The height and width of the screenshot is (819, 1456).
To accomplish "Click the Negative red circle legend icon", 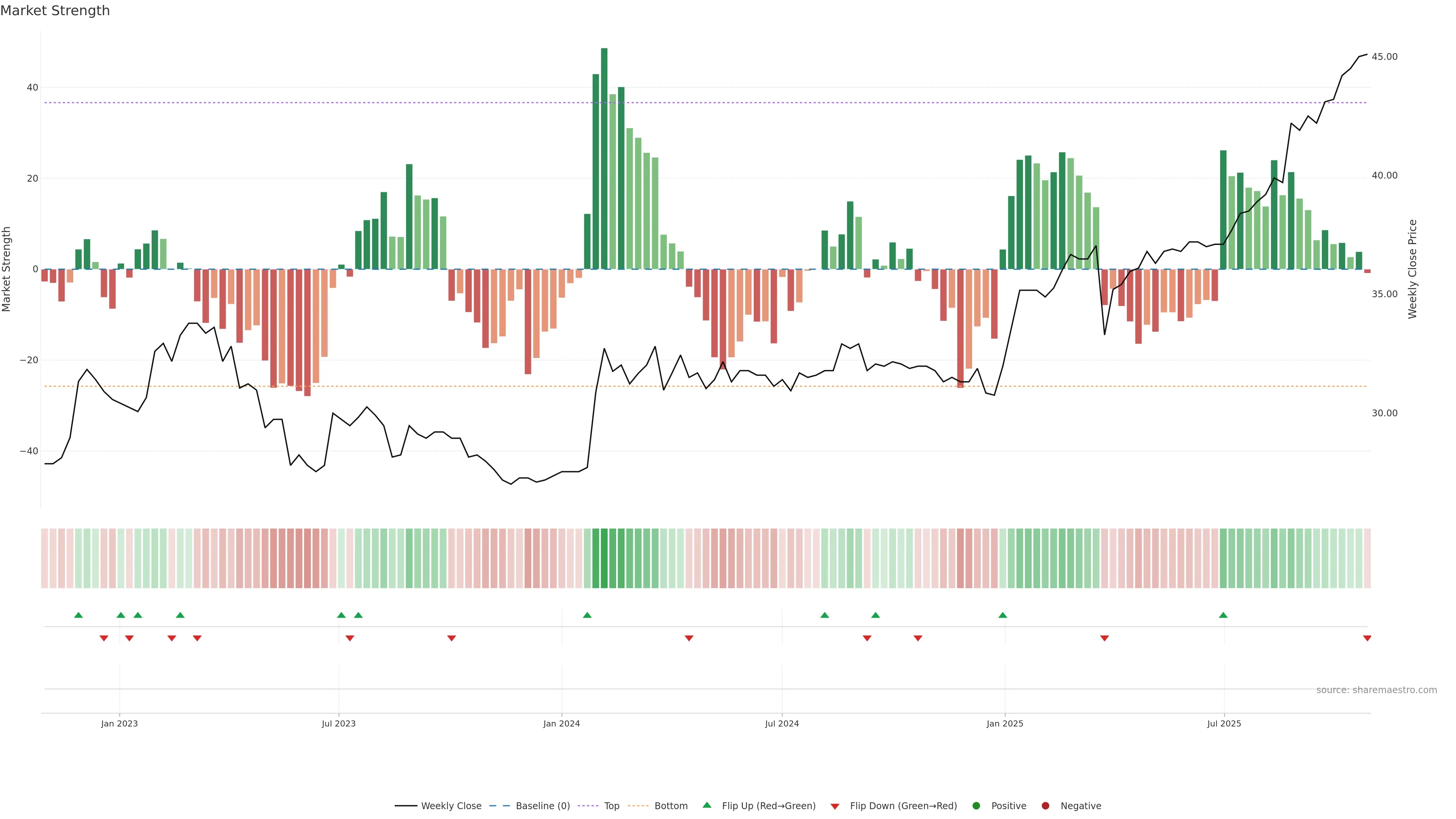I will (1045, 806).
